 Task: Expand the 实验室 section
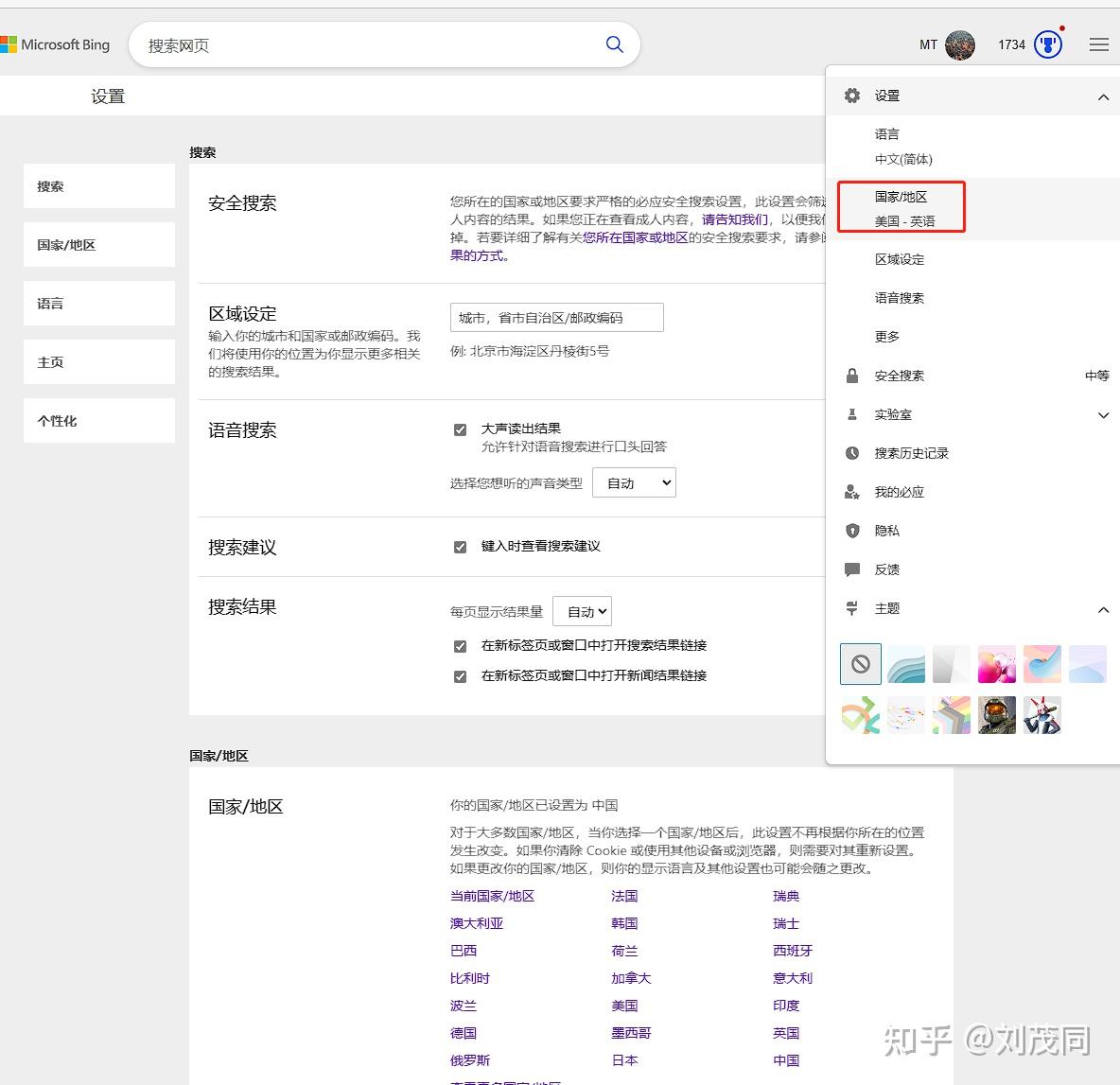[x=1103, y=414]
